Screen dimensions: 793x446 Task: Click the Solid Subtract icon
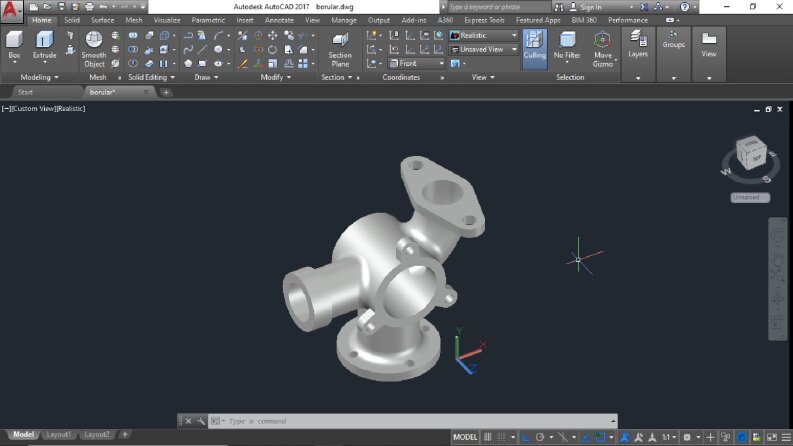pos(133,50)
